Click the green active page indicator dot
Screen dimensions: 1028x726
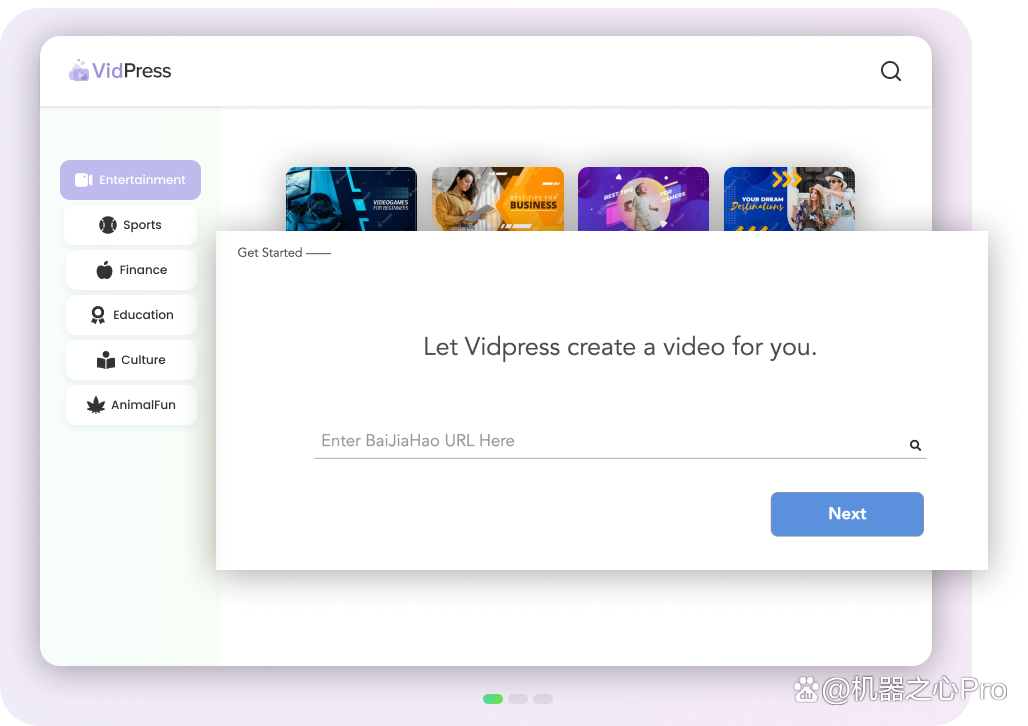(493, 699)
